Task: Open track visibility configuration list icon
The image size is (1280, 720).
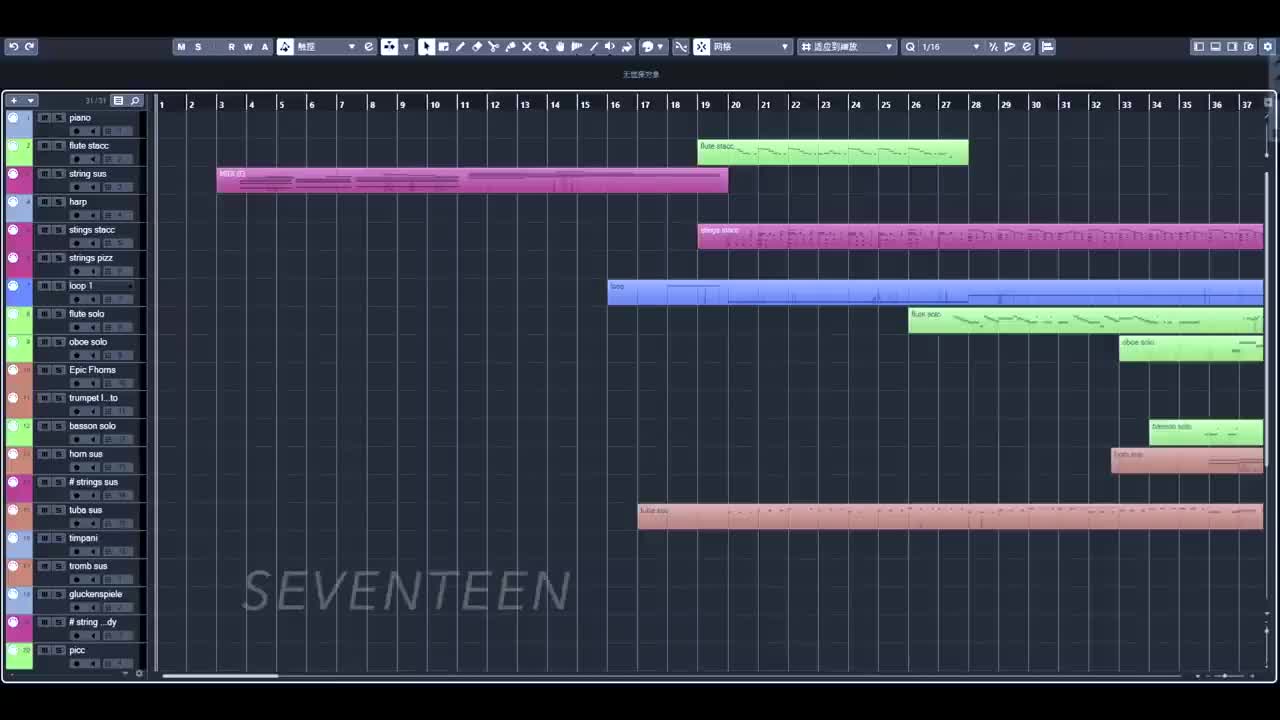Action: click(118, 100)
